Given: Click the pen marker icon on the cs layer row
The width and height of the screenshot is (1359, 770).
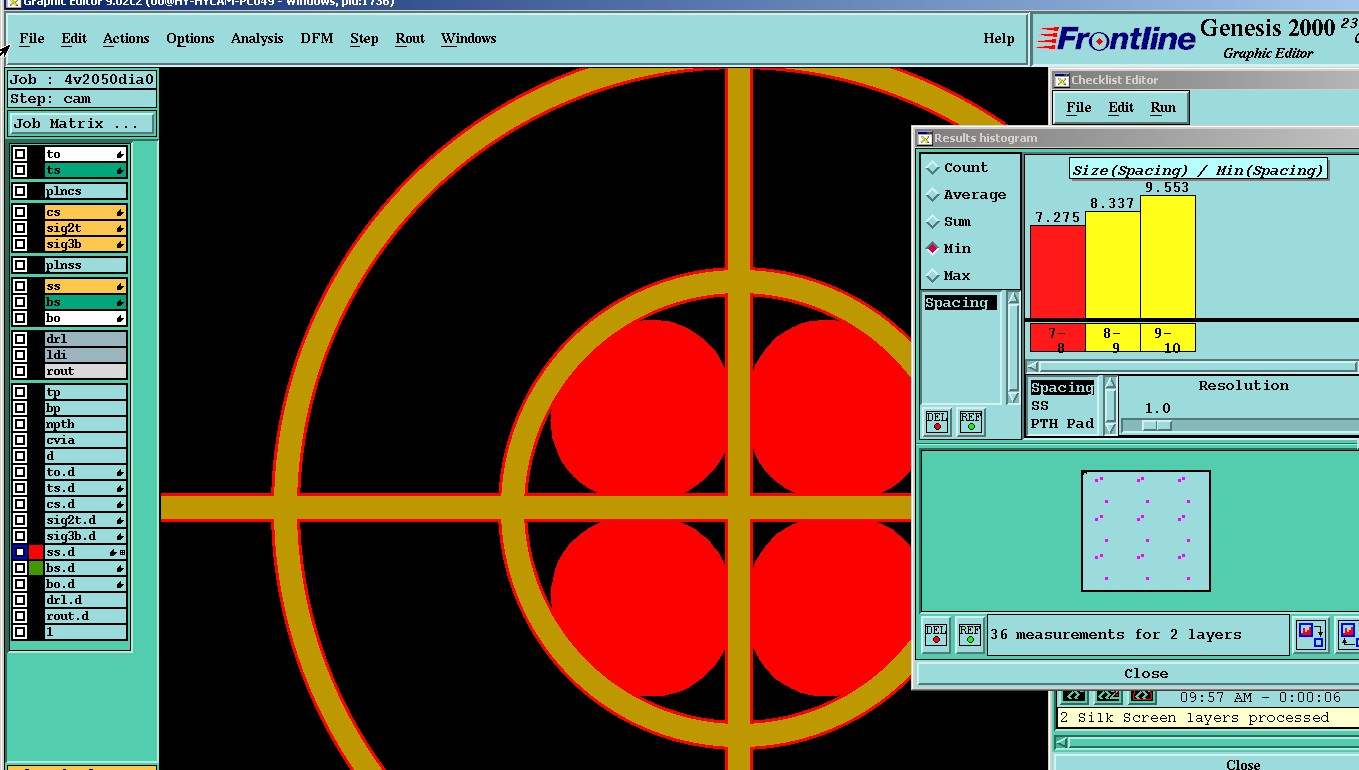Looking at the screenshot, I should click(120, 212).
